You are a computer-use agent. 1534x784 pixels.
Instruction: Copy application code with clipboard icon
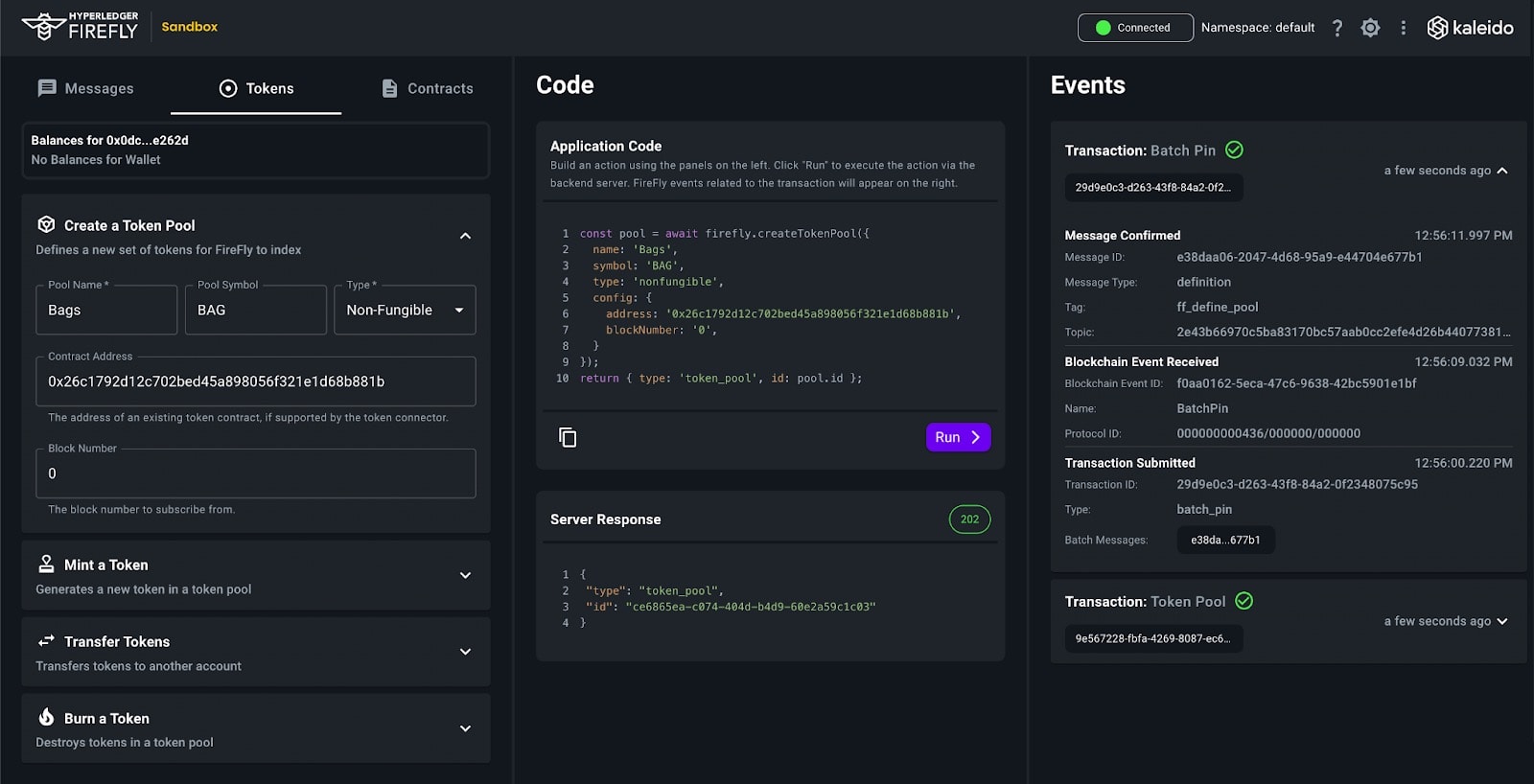568,437
